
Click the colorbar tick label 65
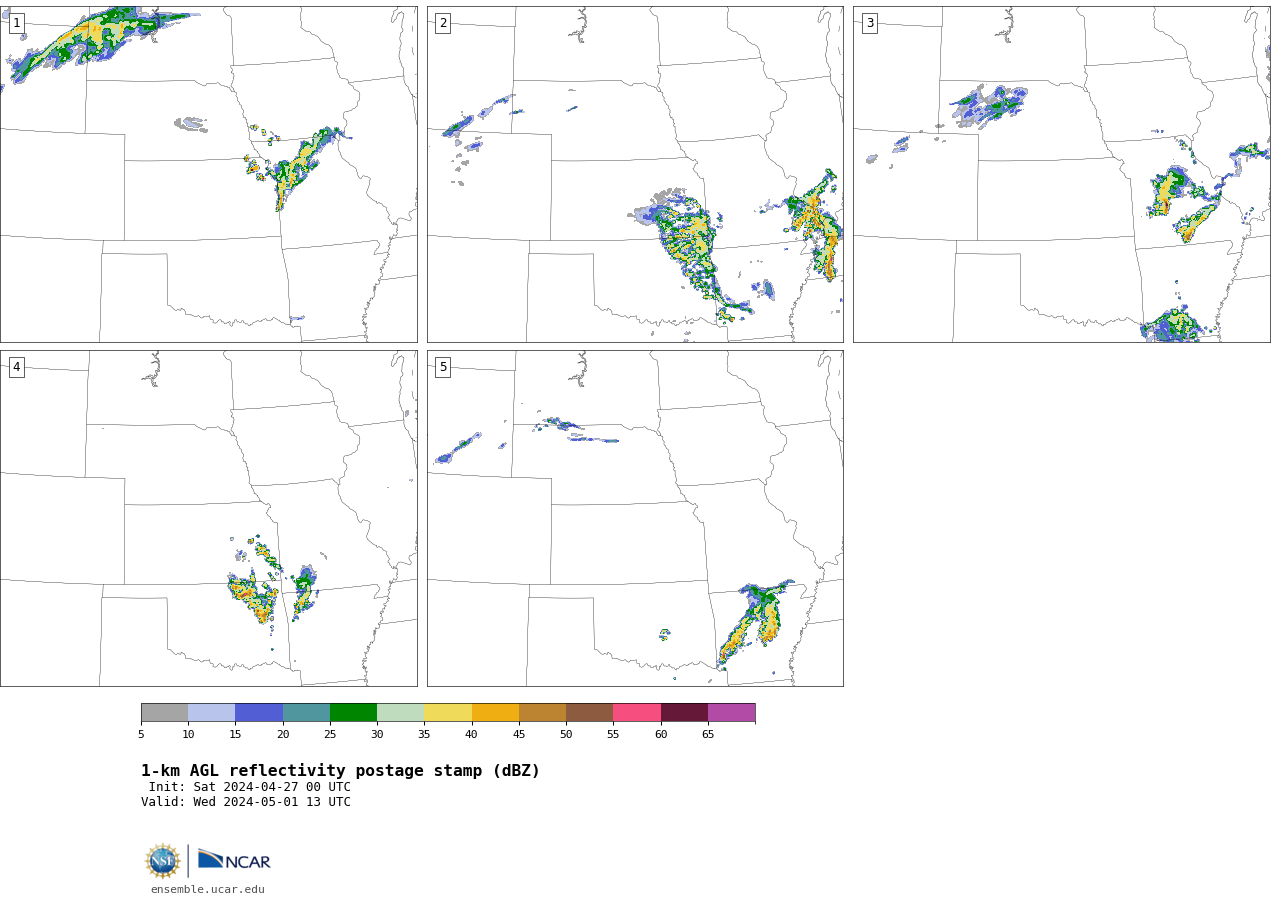(x=708, y=734)
